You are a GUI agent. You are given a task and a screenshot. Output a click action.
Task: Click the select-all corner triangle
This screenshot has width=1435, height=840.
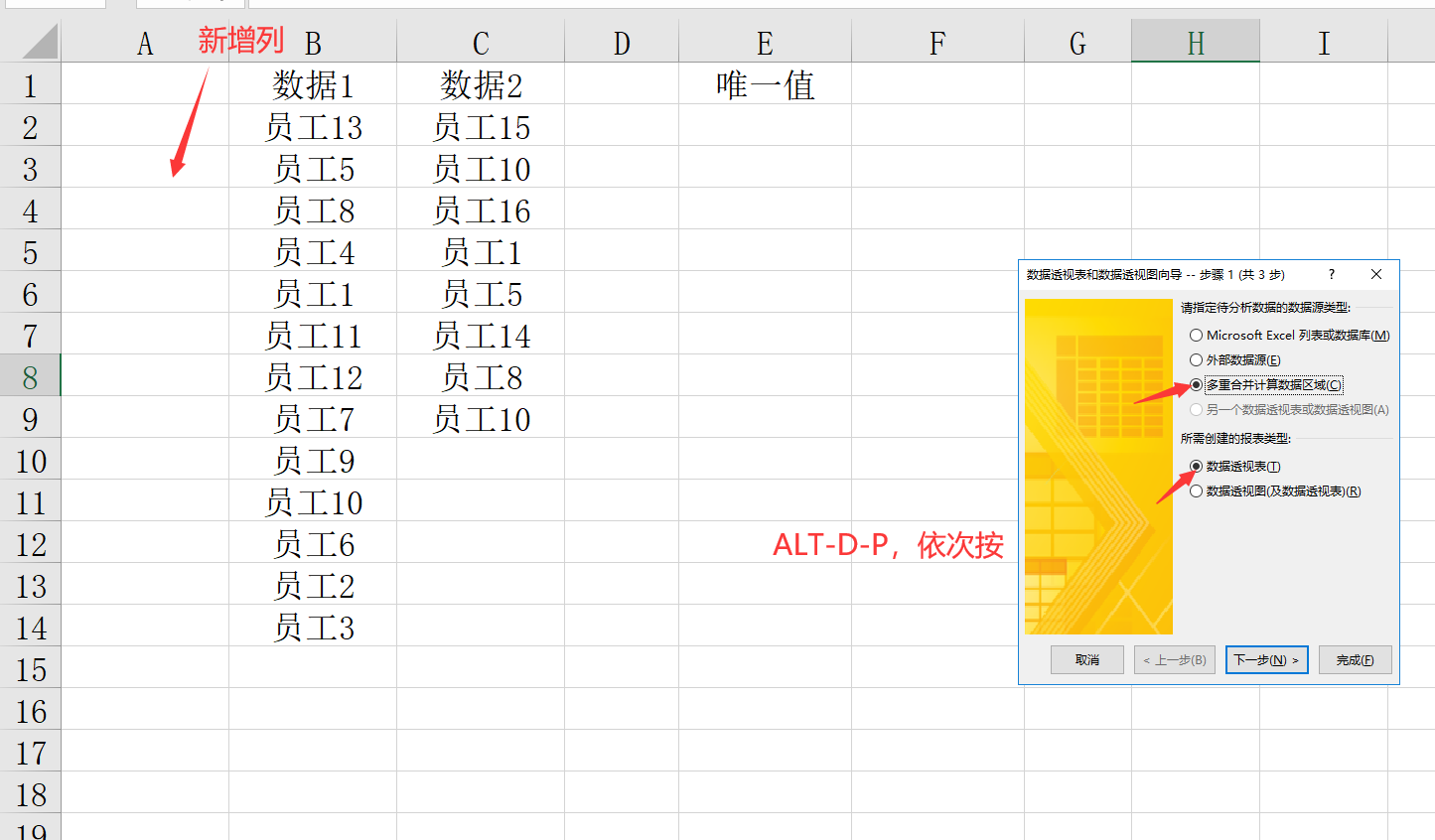tap(38, 43)
